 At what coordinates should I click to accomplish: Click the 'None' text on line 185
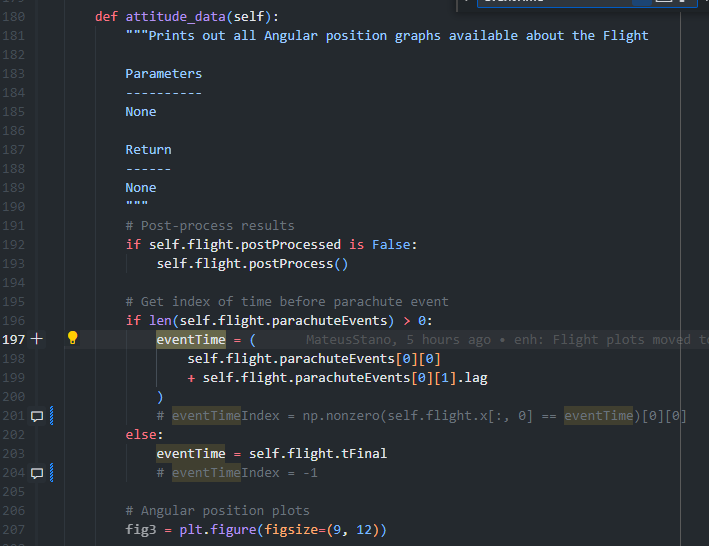141,112
